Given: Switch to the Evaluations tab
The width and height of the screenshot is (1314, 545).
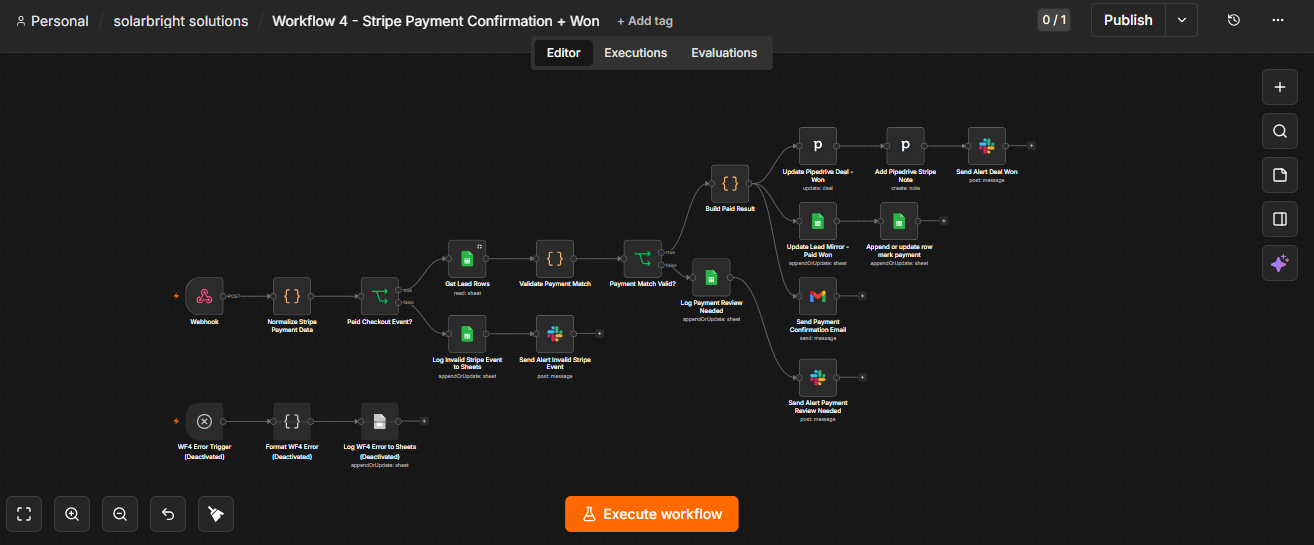Looking at the screenshot, I should point(724,53).
